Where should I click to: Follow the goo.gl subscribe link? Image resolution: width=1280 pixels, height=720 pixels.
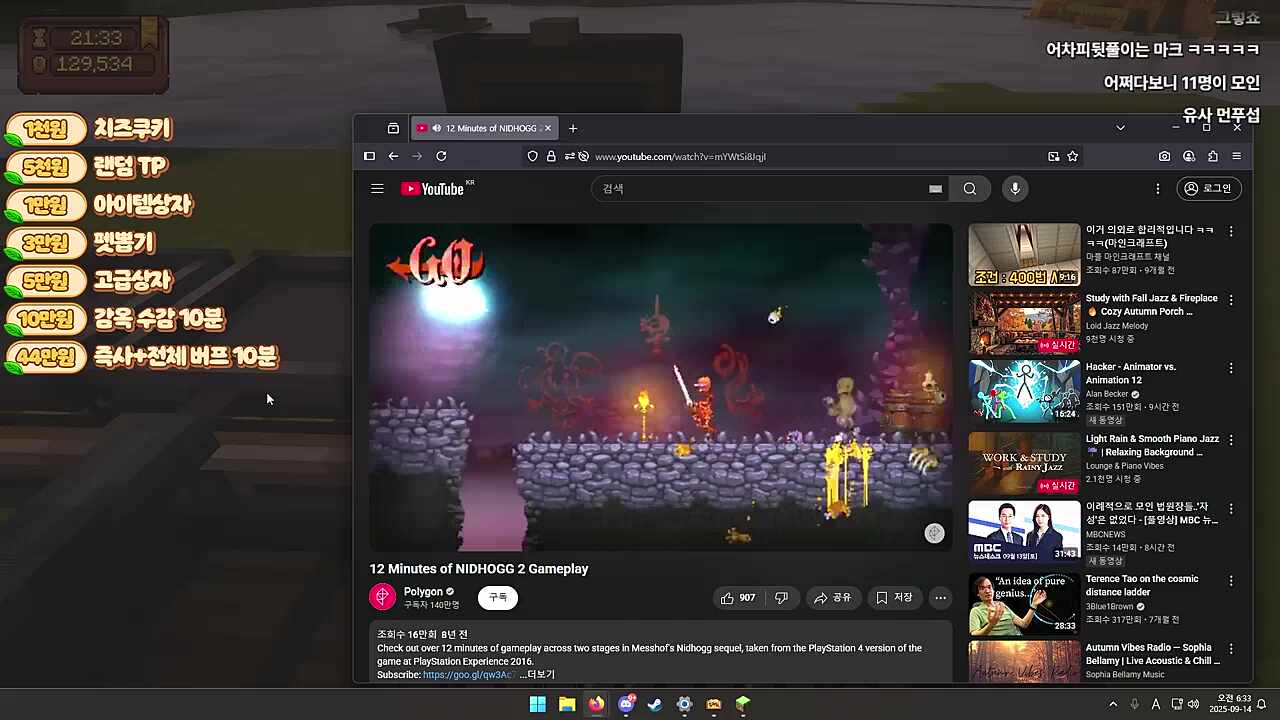tap(468, 675)
